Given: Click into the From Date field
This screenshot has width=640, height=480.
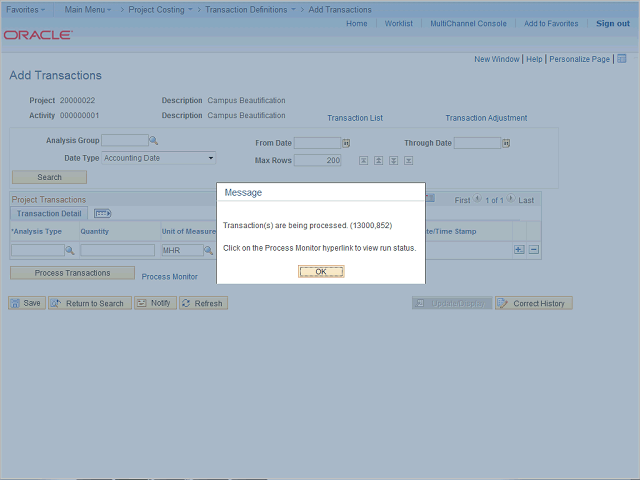Looking at the screenshot, I should click(317, 143).
